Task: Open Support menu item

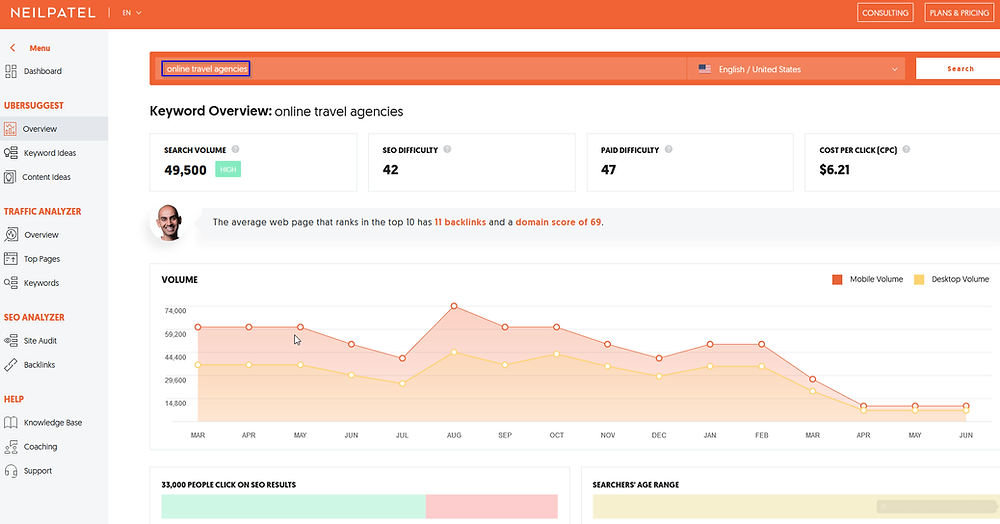Action: point(38,471)
